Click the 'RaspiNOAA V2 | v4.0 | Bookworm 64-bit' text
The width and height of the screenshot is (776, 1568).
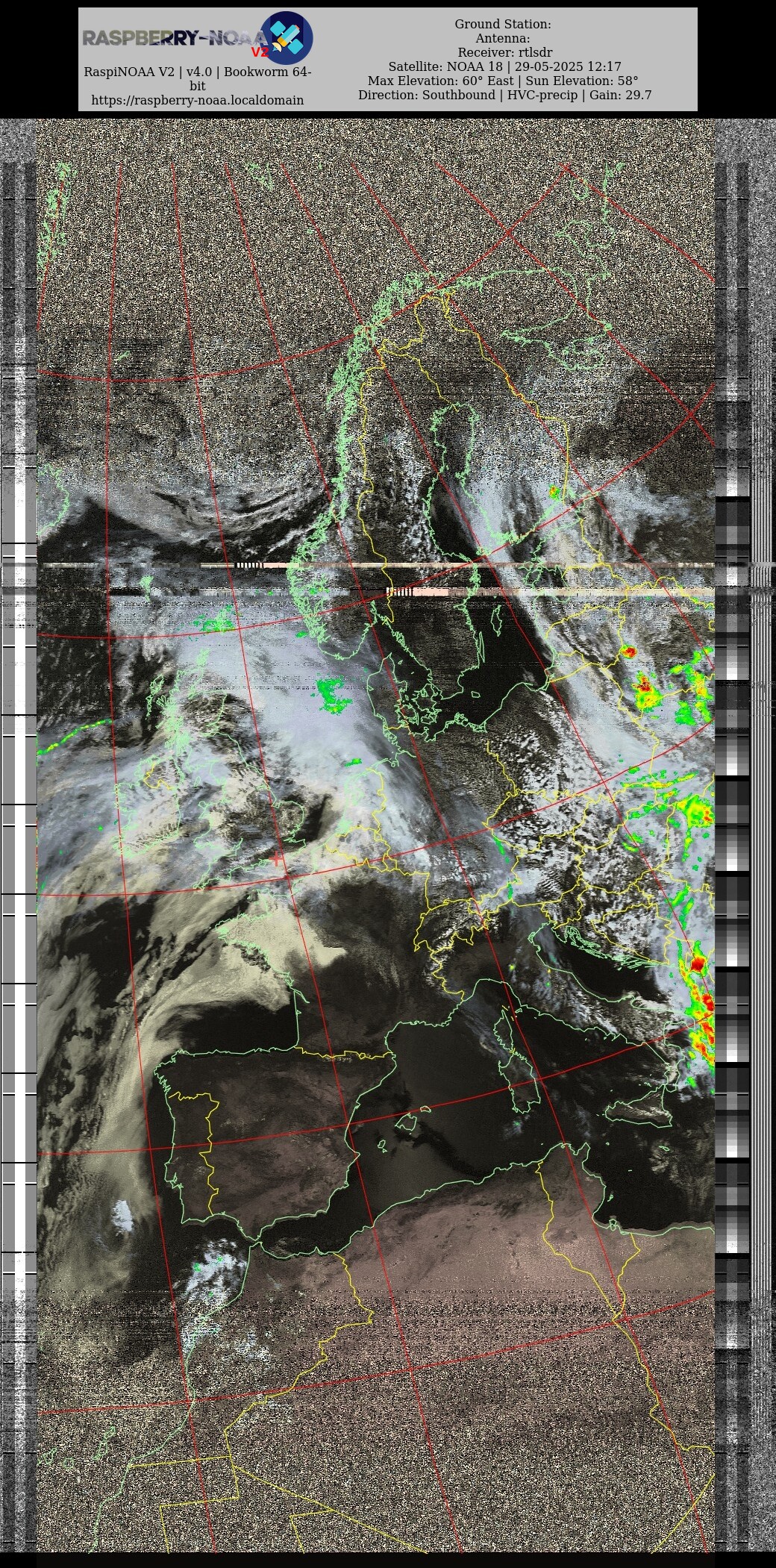click(x=197, y=79)
